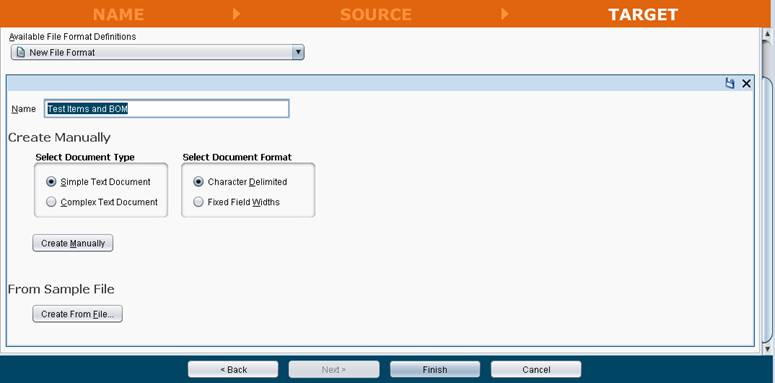775x383 pixels.
Task: Expand dropdown arrow next to New File Format
Action: 298,52
